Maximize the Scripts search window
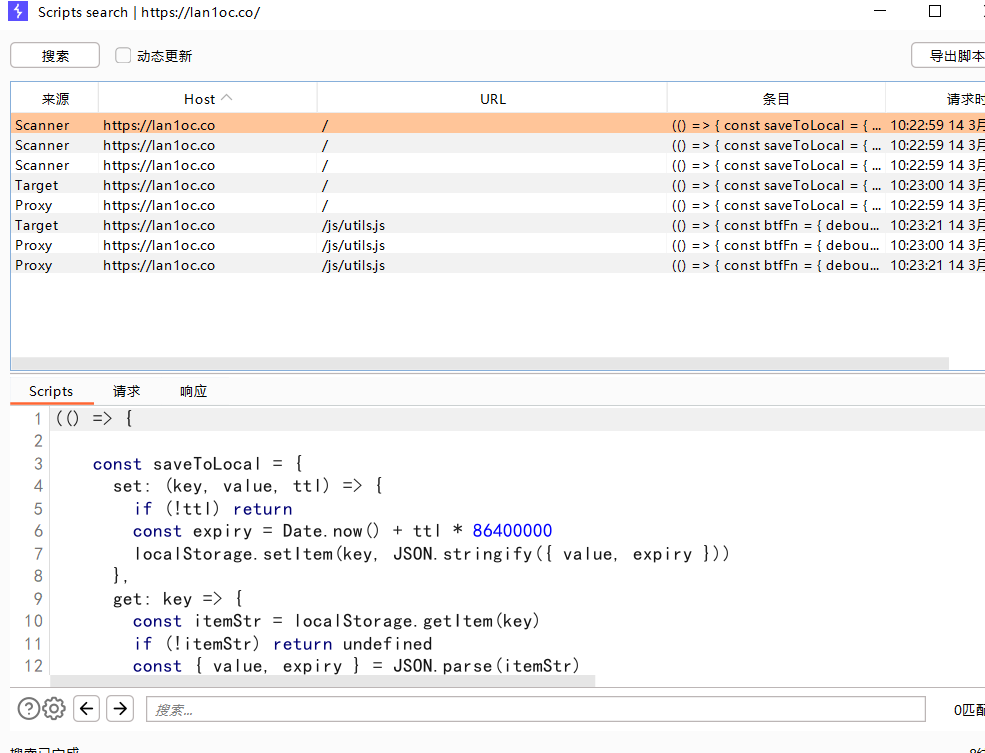The image size is (985, 753). (x=935, y=12)
